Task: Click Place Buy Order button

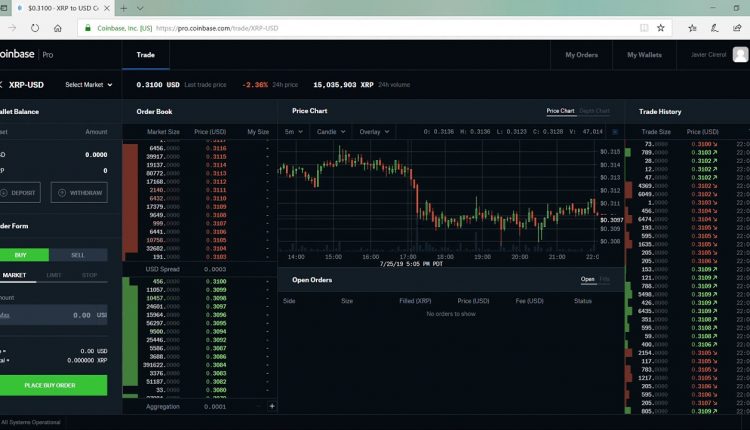Action: (52, 385)
